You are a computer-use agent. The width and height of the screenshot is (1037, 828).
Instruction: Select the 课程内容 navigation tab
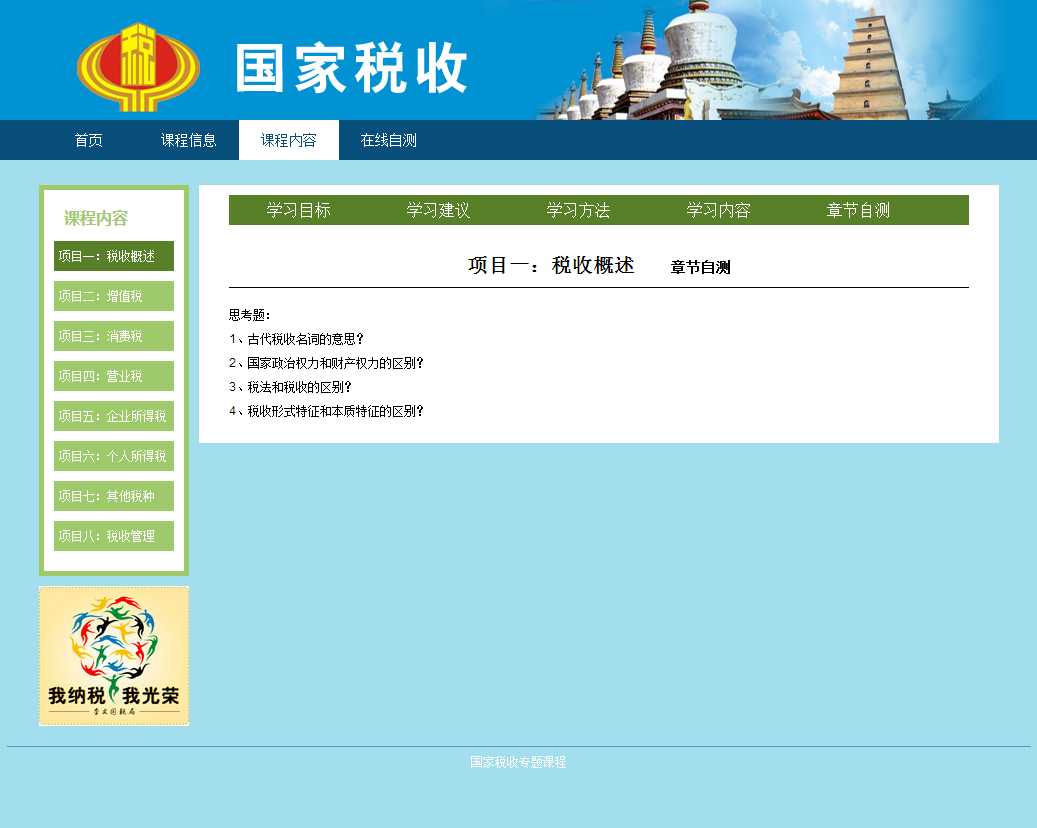coord(288,140)
